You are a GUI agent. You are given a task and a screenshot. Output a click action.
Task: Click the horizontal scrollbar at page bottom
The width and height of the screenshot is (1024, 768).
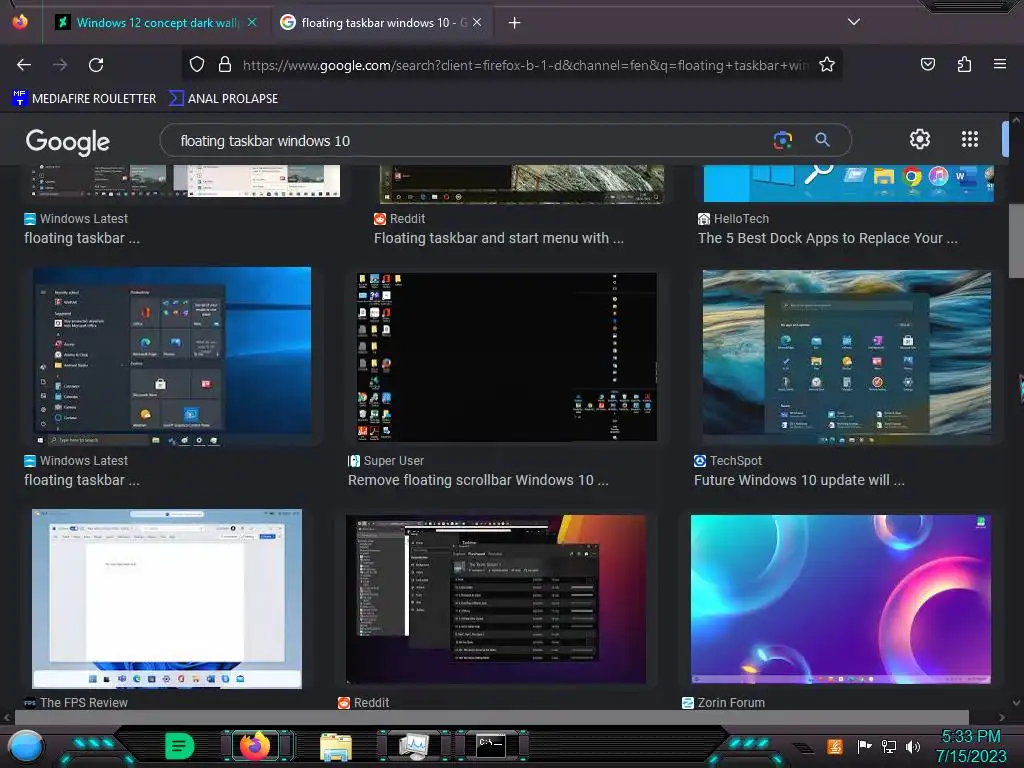[492, 717]
